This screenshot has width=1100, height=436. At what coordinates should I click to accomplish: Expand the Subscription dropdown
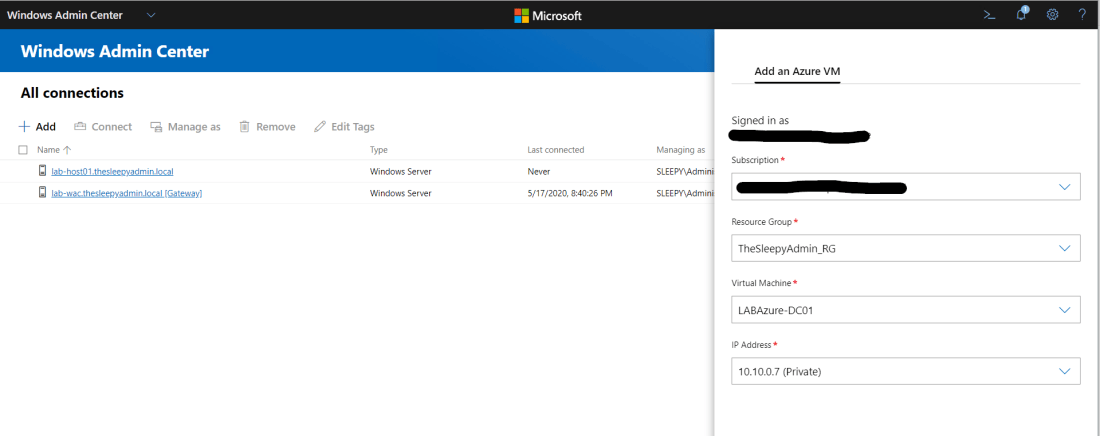coord(1064,187)
